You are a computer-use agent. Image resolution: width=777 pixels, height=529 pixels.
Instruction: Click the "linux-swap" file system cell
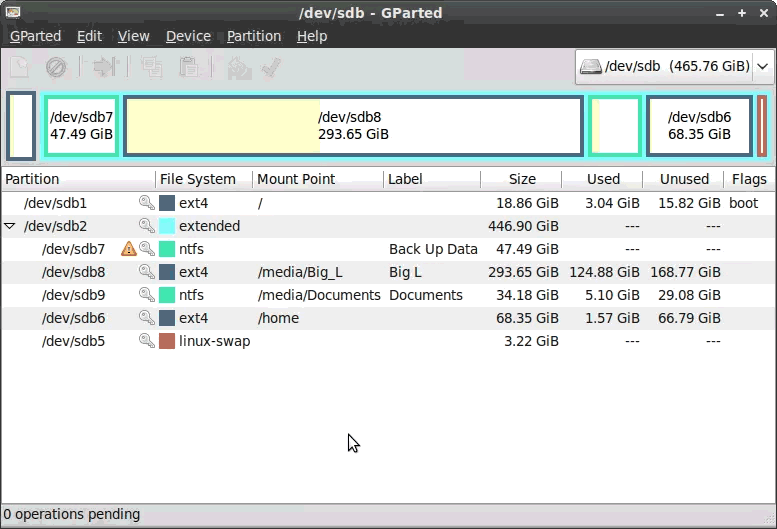coord(215,341)
